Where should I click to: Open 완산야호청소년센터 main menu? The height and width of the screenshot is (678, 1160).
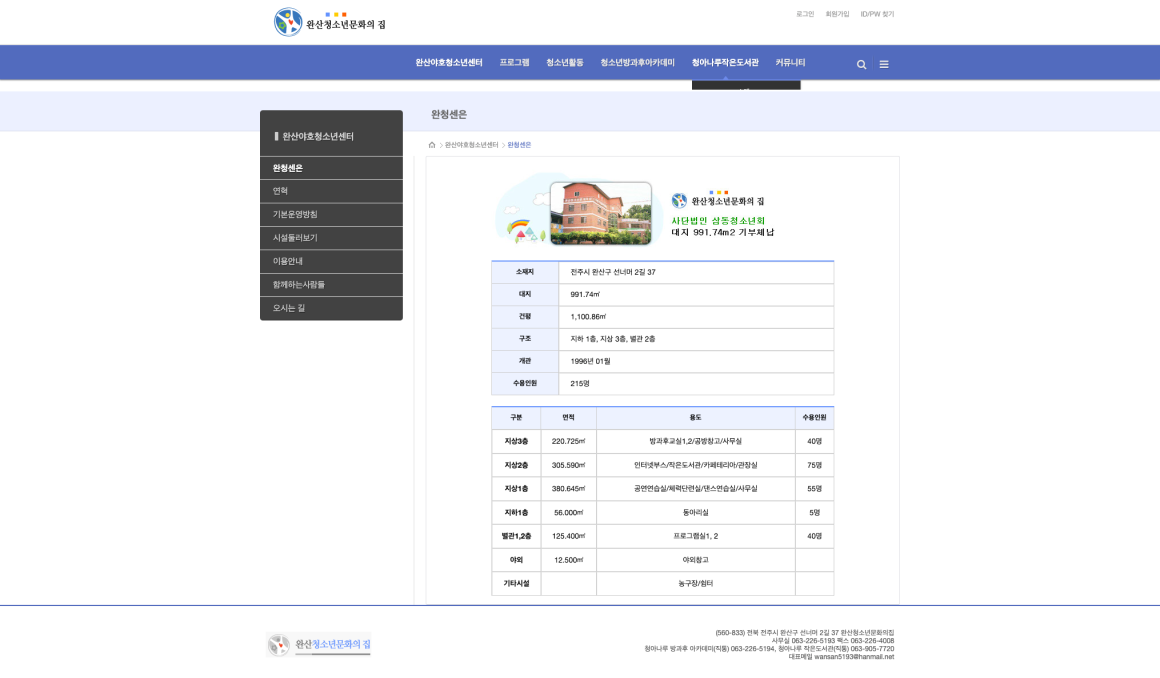448,63
